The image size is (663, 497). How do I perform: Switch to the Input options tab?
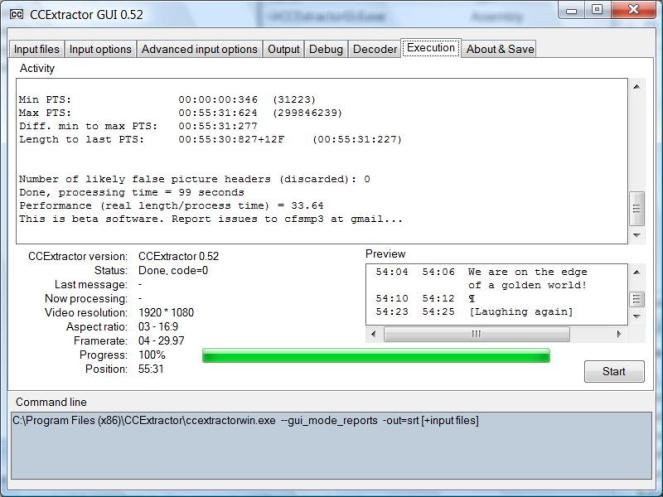click(100, 49)
